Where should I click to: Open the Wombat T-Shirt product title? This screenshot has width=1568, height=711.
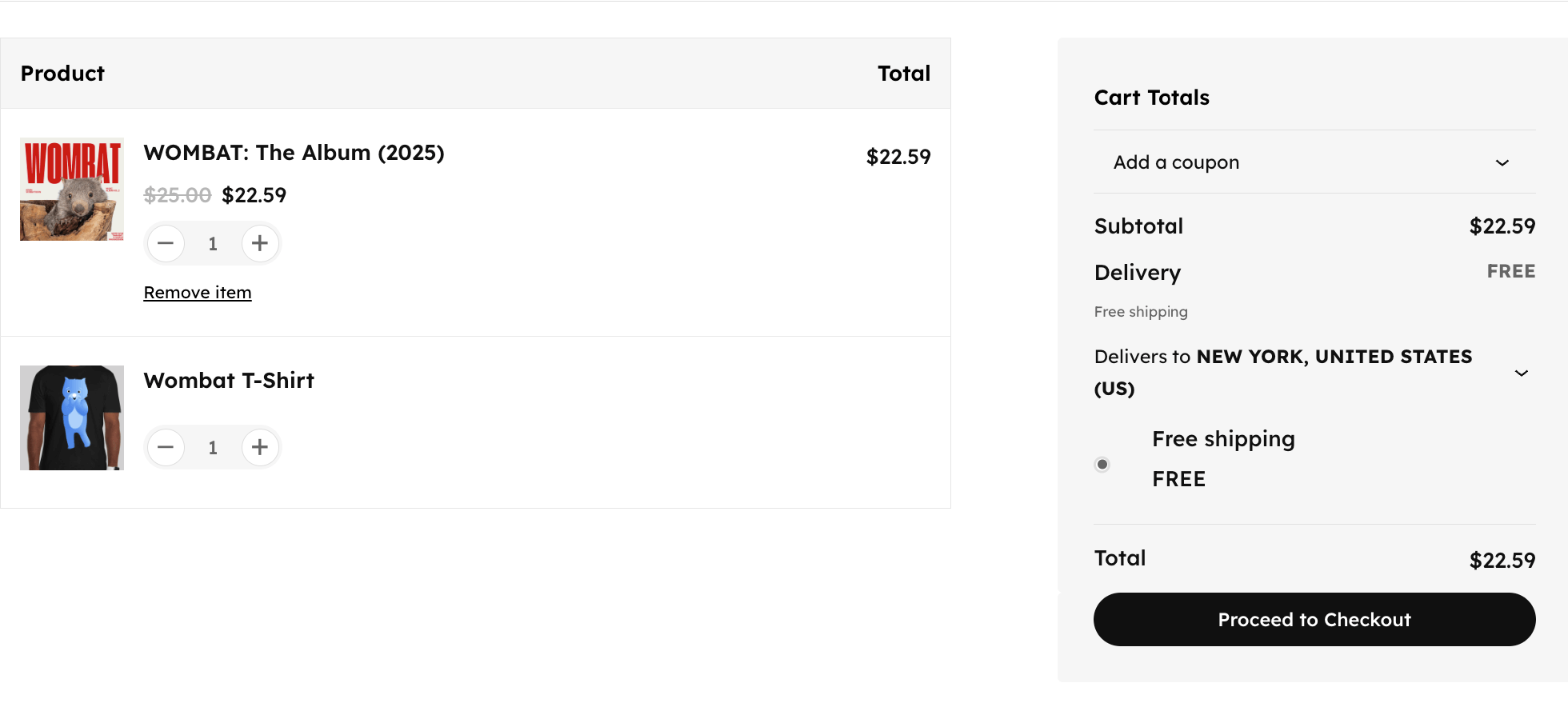[x=229, y=381]
